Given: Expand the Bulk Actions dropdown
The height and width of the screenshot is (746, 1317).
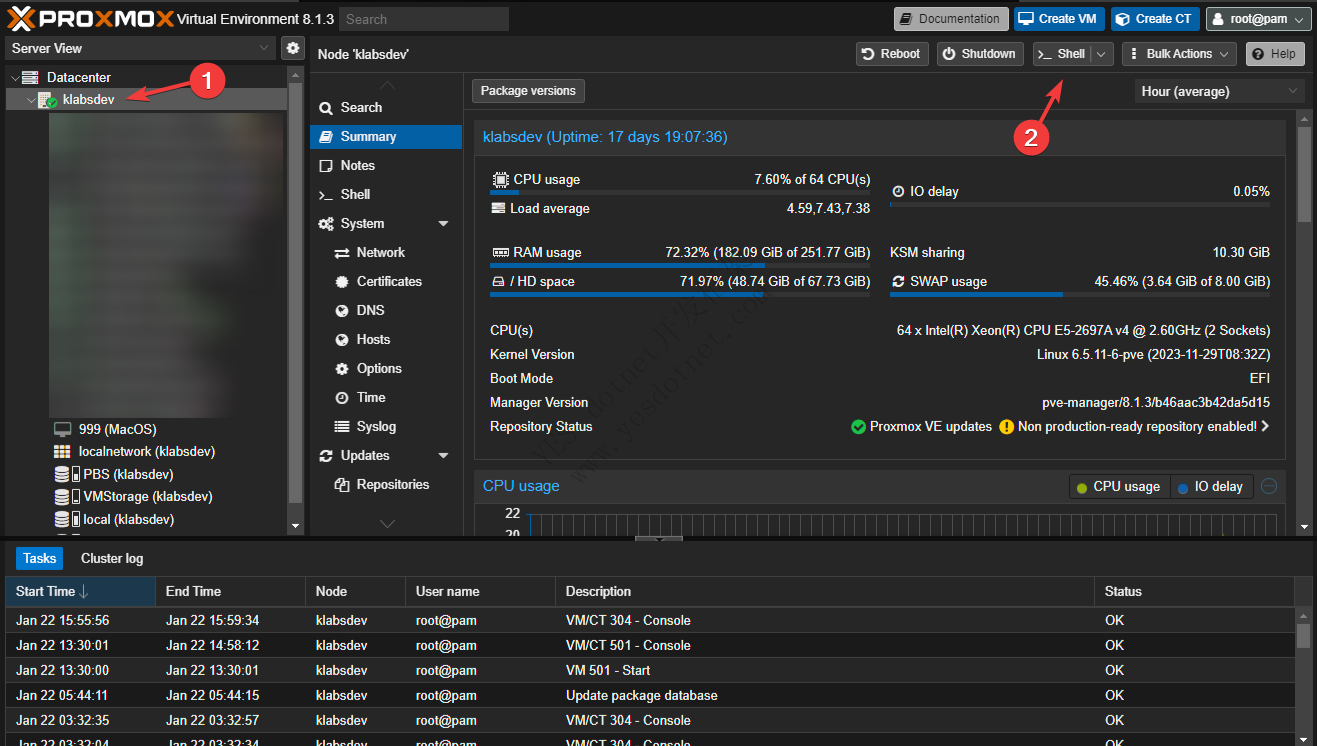Looking at the screenshot, I should pos(1178,54).
